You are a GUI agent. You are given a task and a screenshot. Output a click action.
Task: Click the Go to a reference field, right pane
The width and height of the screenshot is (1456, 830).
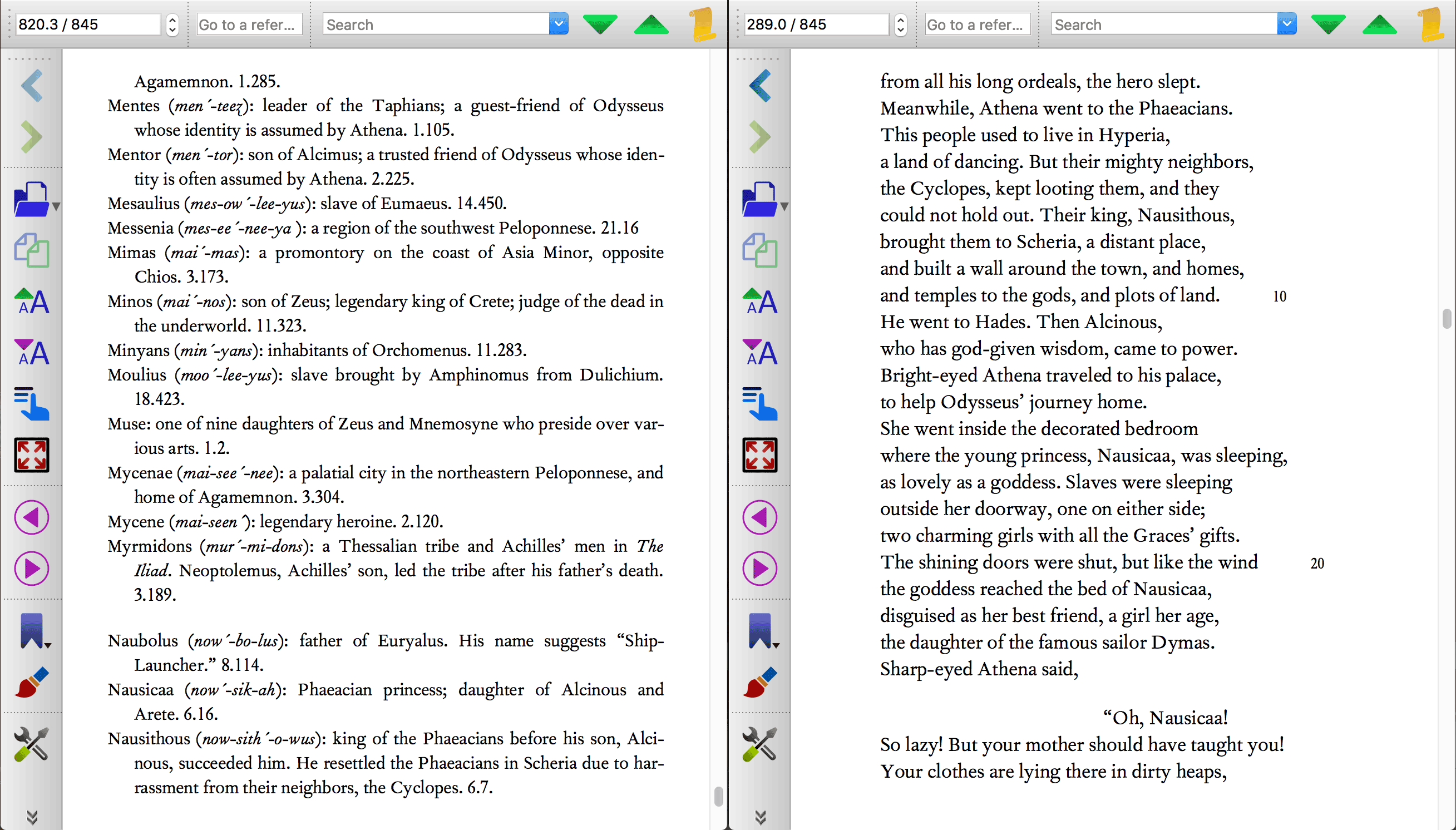[977, 24]
